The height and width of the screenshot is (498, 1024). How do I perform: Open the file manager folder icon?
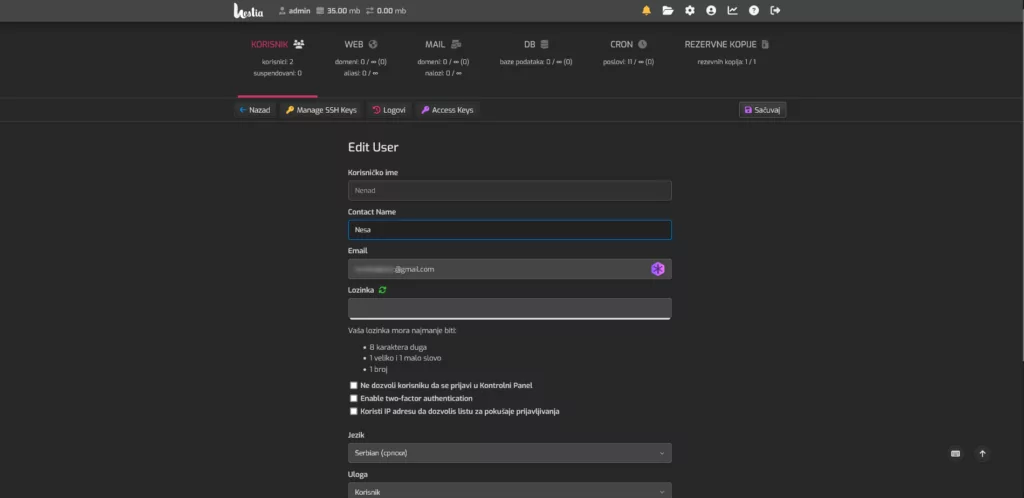click(667, 10)
